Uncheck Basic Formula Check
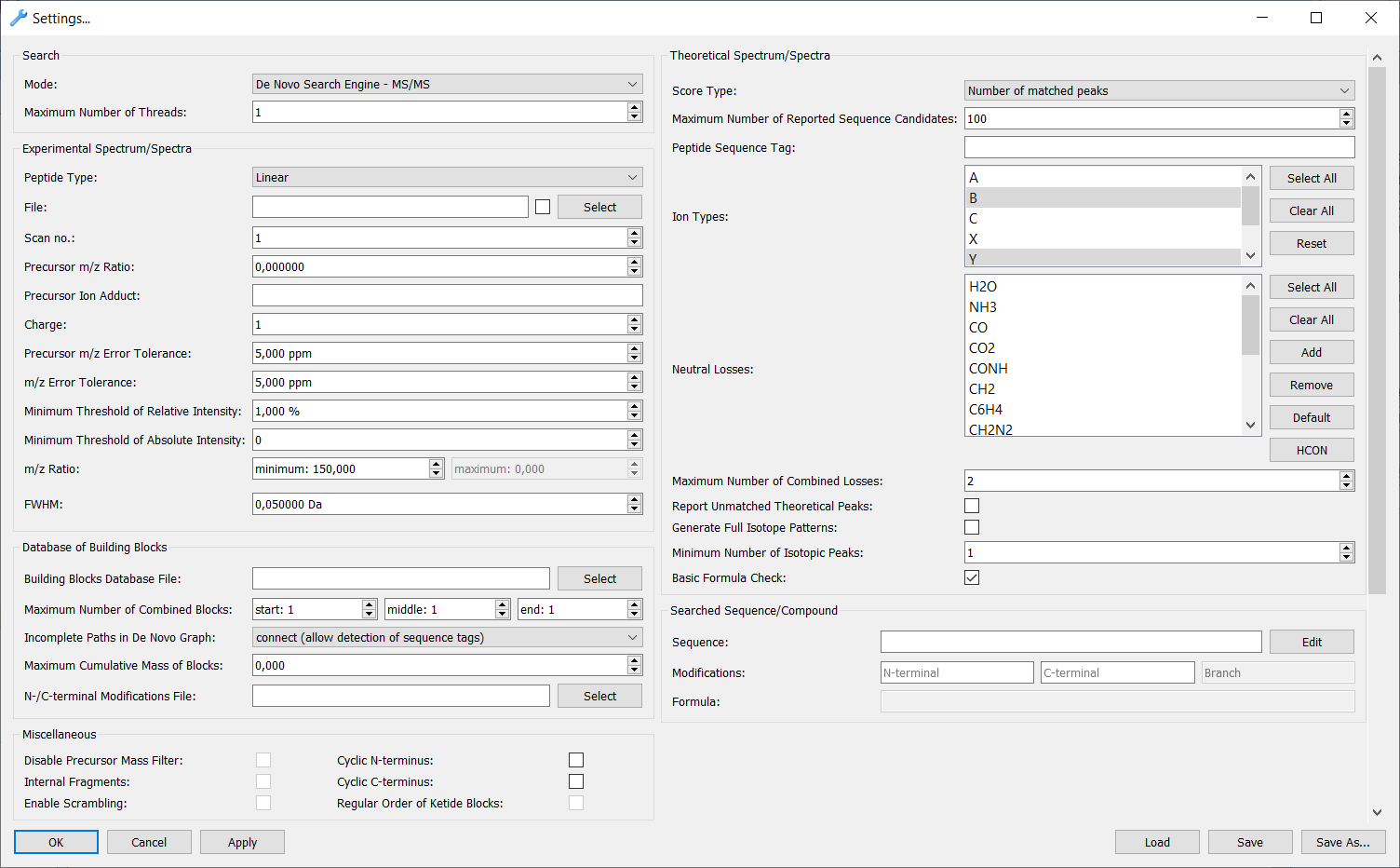This screenshot has width=1400, height=868. click(x=972, y=577)
